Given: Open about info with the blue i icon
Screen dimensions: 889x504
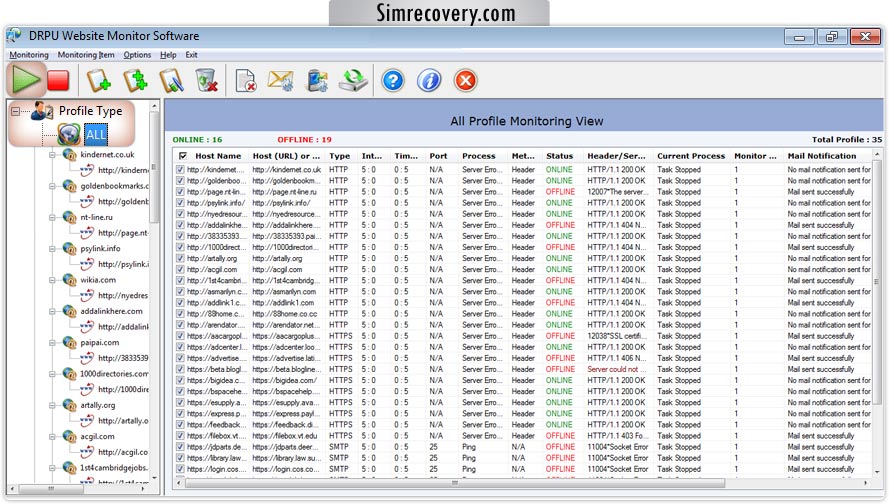Looking at the screenshot, I should pyautogui.click(x=429, y=81).
